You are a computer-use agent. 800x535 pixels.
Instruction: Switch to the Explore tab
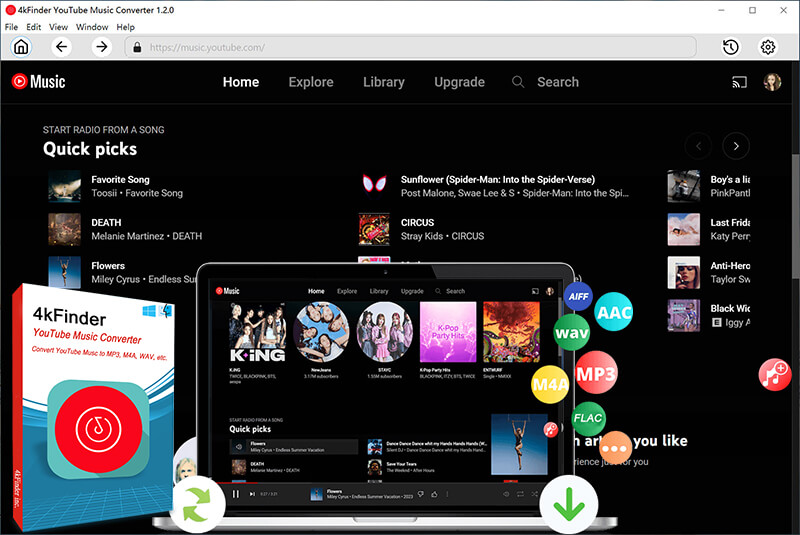tap(310, 82)
